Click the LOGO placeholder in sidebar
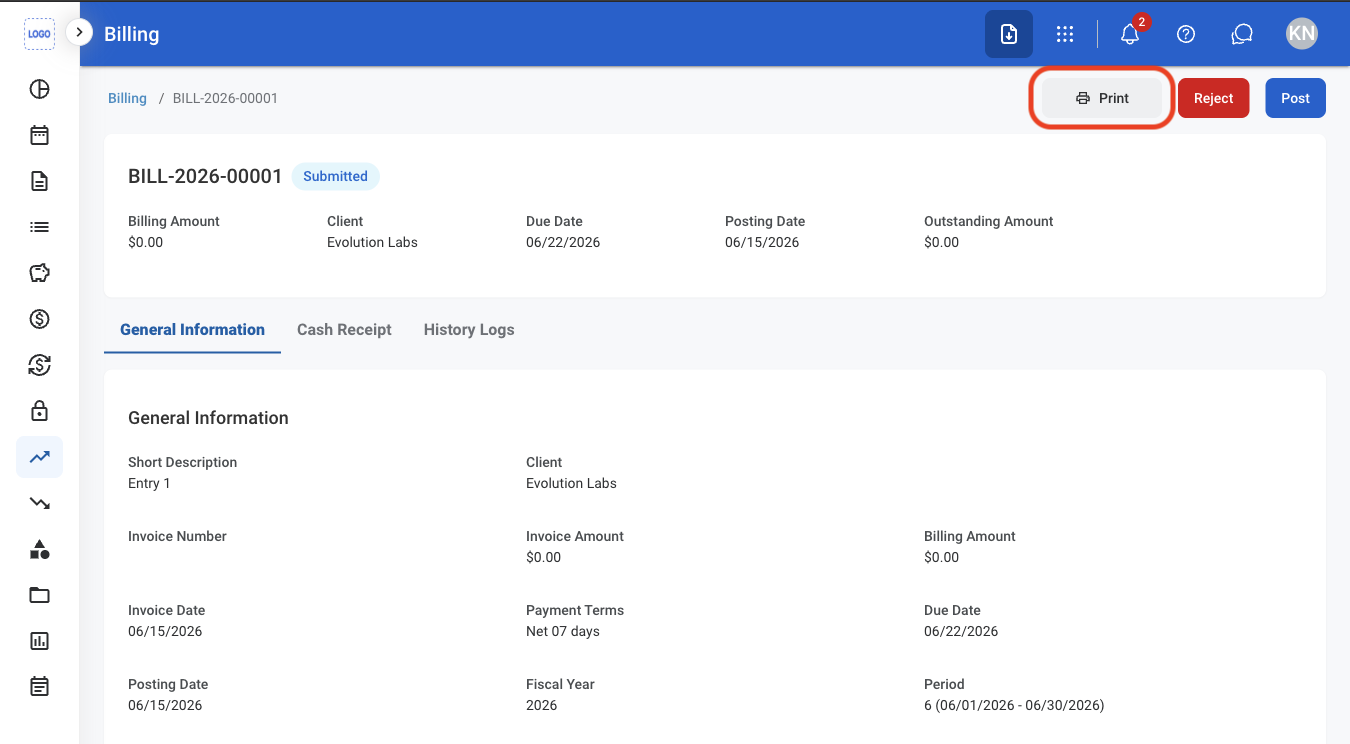1350x744 pixels. point(39,34)
